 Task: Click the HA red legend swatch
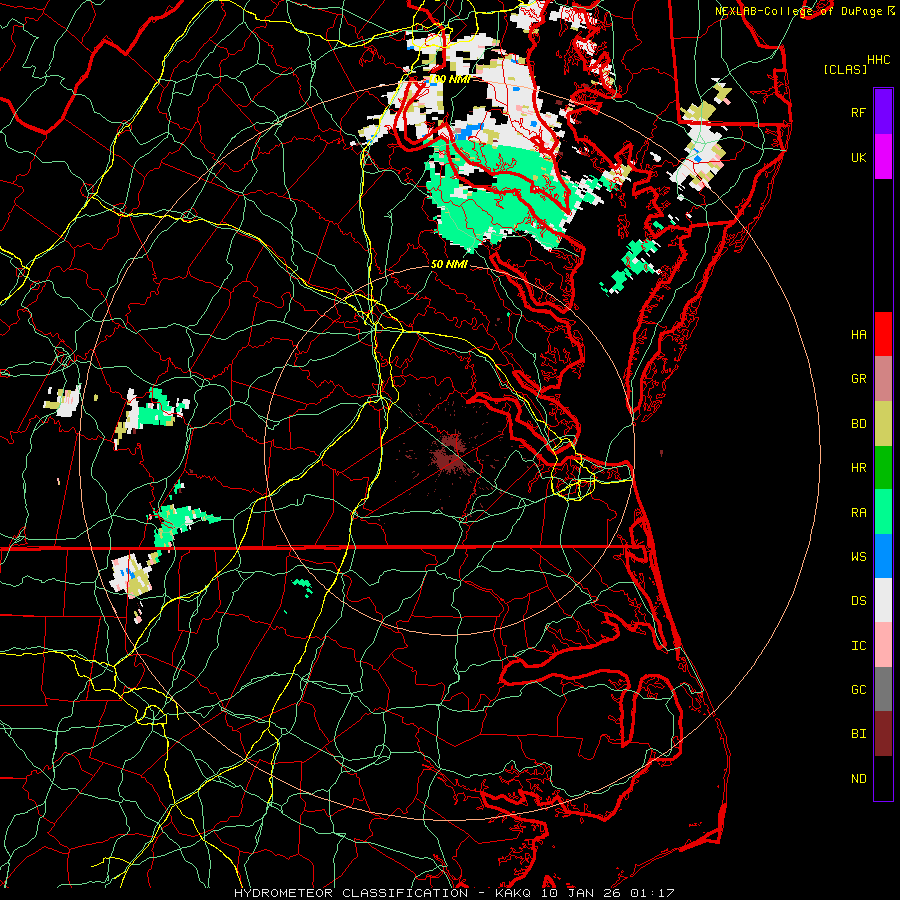click(x=883, y=334)
